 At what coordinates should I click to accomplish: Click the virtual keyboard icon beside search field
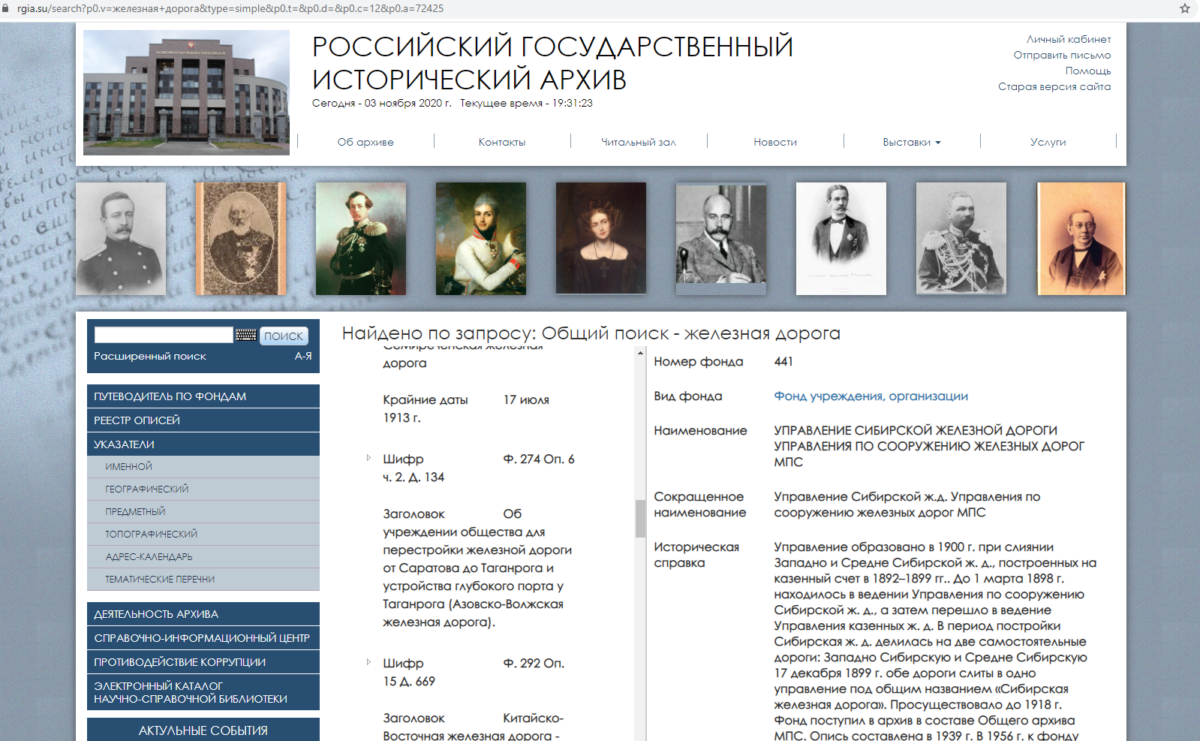pos(246,336)
